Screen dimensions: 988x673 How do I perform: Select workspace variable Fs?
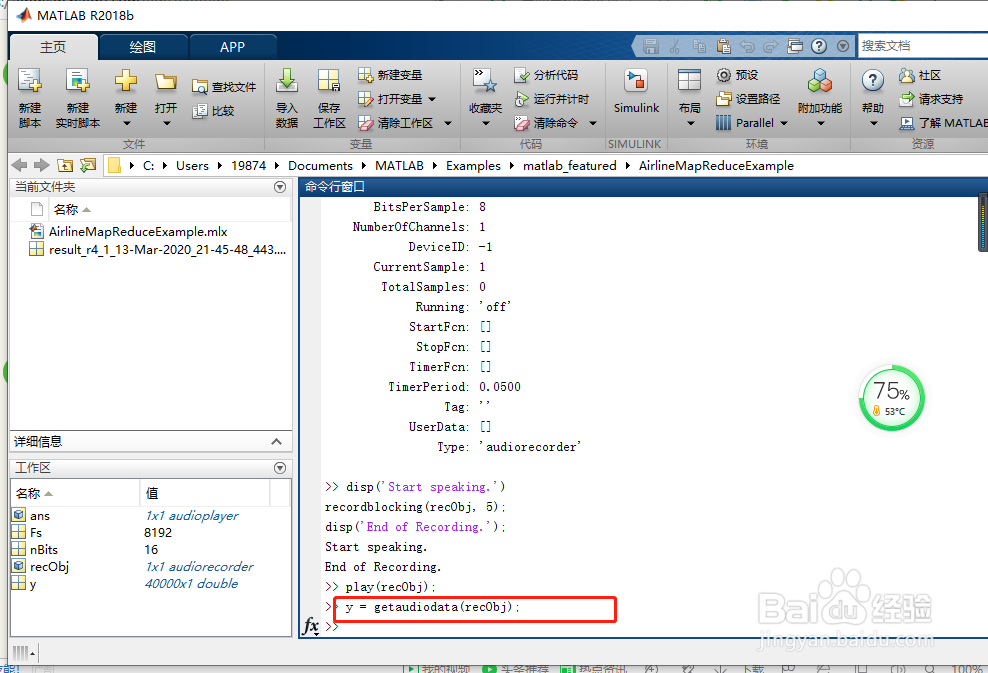click(35, 532)
